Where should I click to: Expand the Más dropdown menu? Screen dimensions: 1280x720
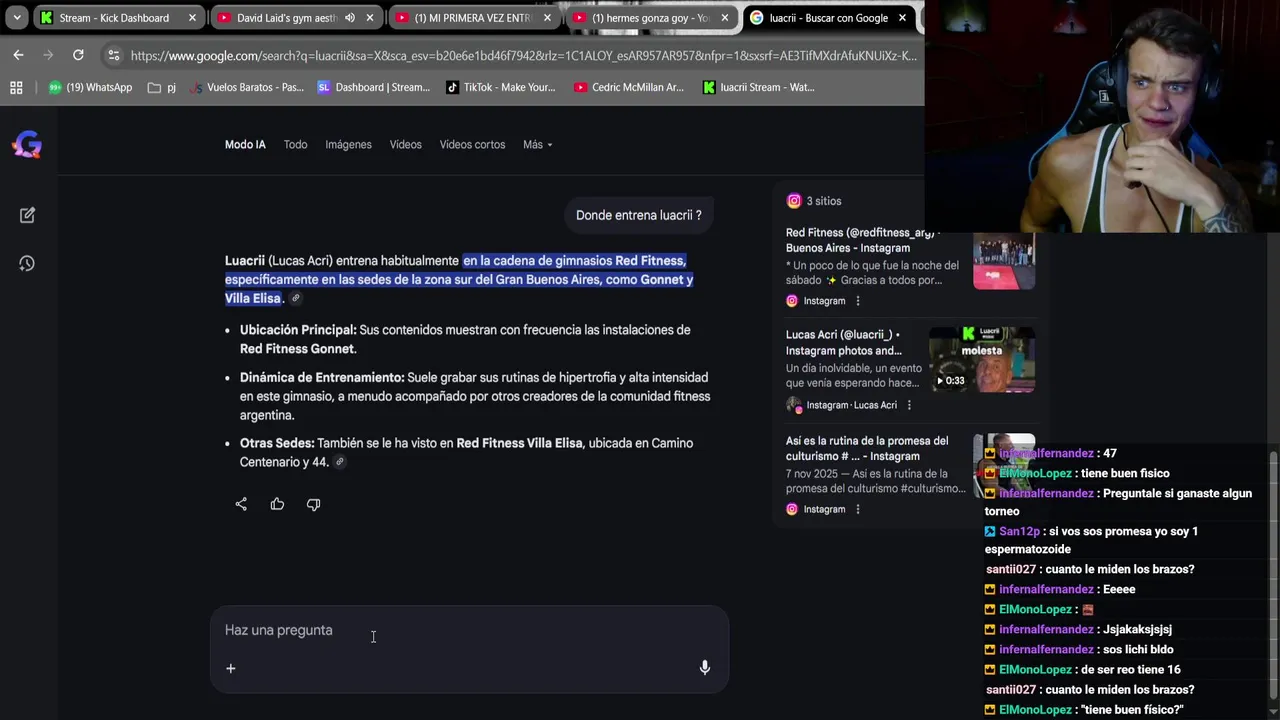pyautogui.click(x=537, y=144)
